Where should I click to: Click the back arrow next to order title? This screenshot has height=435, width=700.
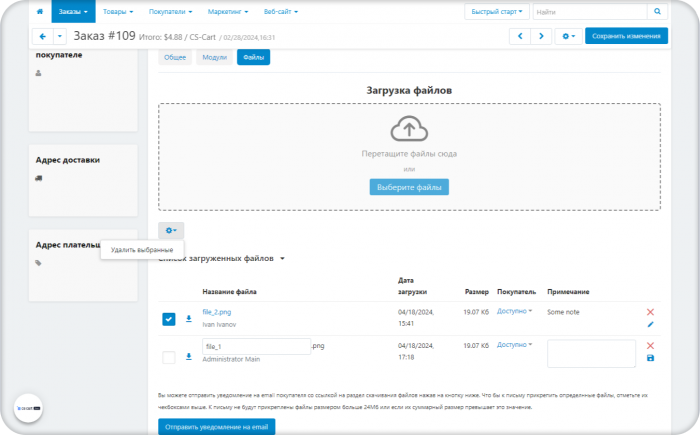(x=43, y=36)
